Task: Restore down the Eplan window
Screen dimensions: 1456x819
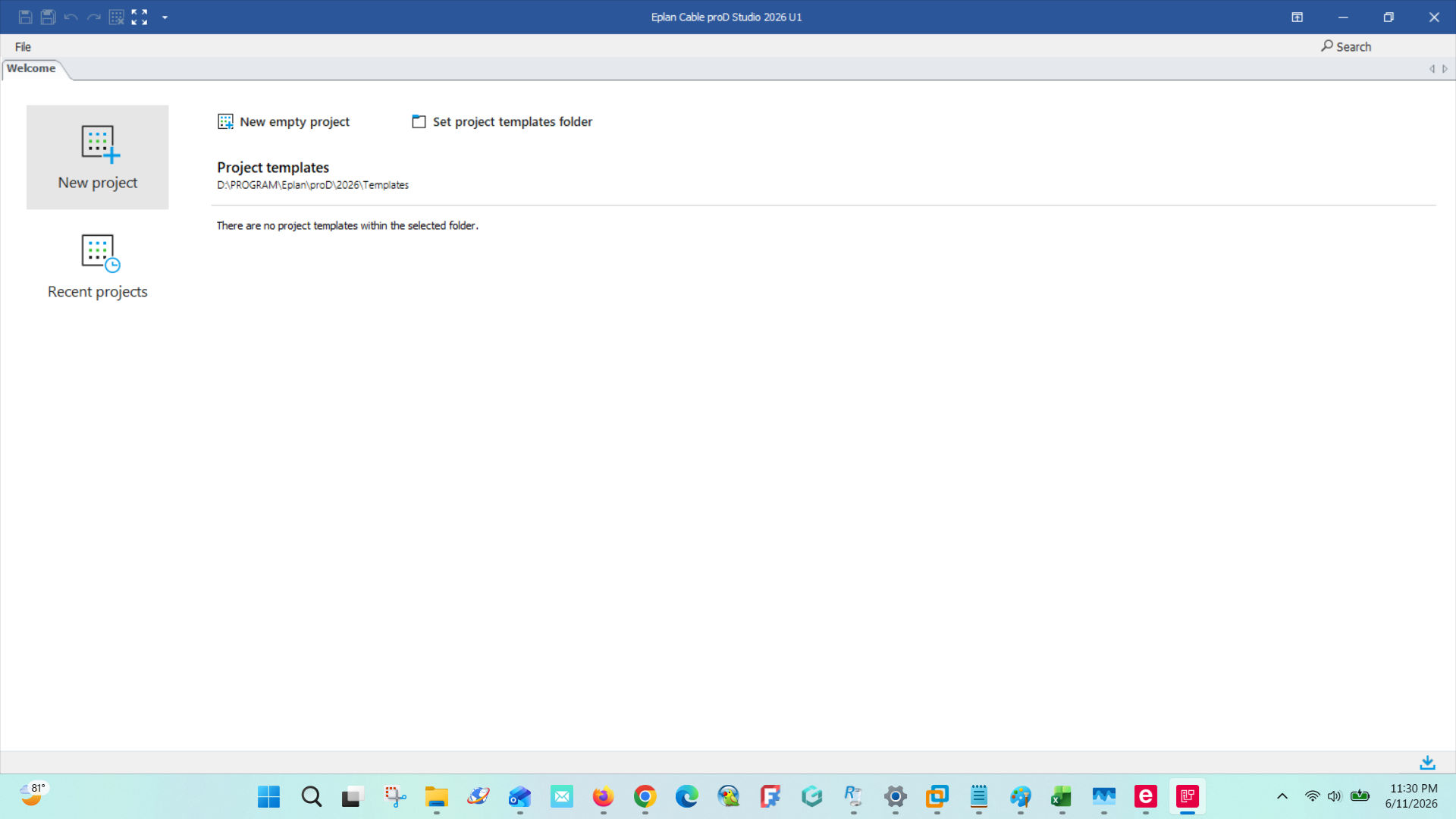Action: pos(1388,17)
